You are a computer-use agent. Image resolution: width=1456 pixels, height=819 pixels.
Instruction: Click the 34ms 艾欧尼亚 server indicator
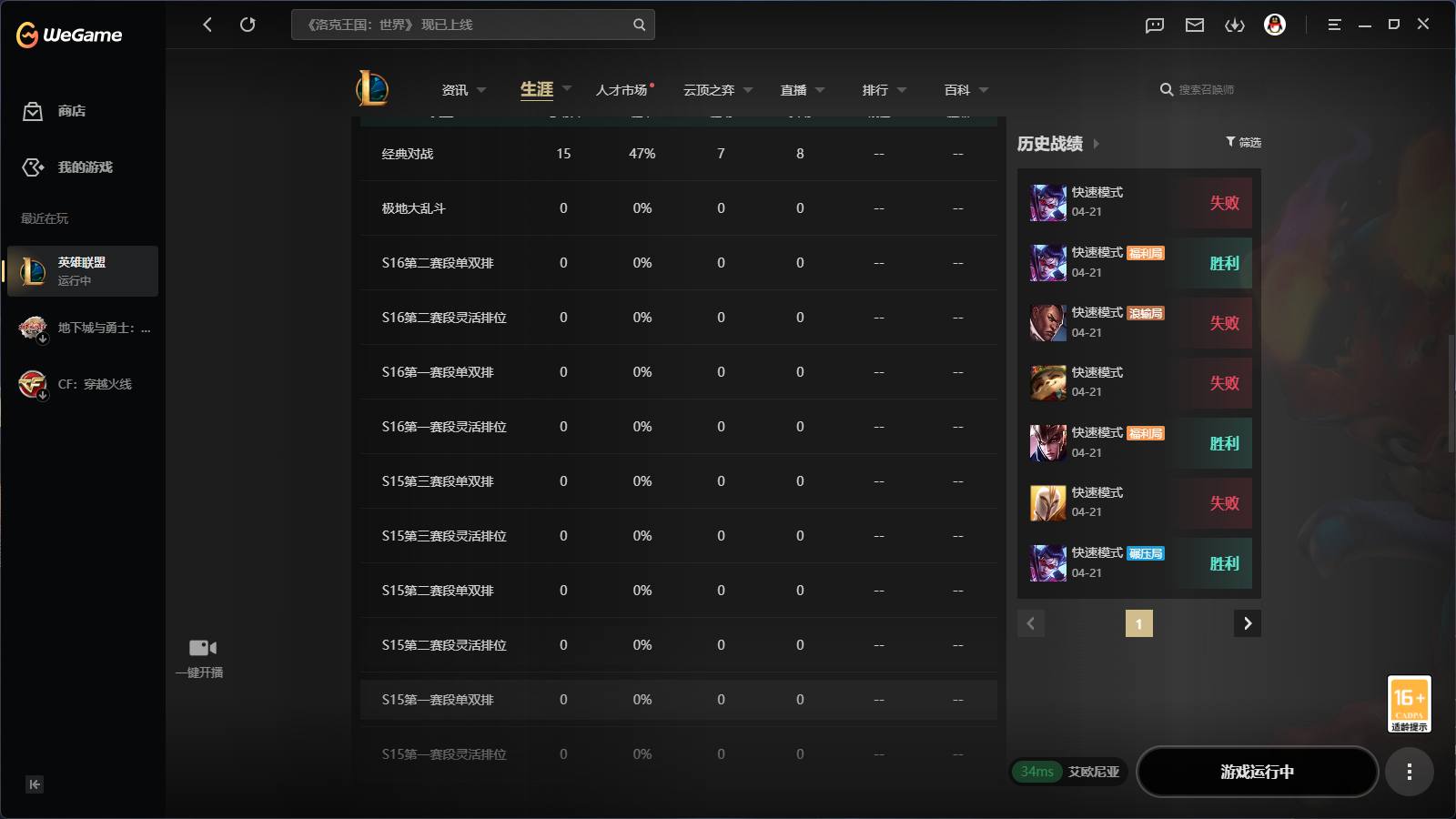tap(1068, 772)
